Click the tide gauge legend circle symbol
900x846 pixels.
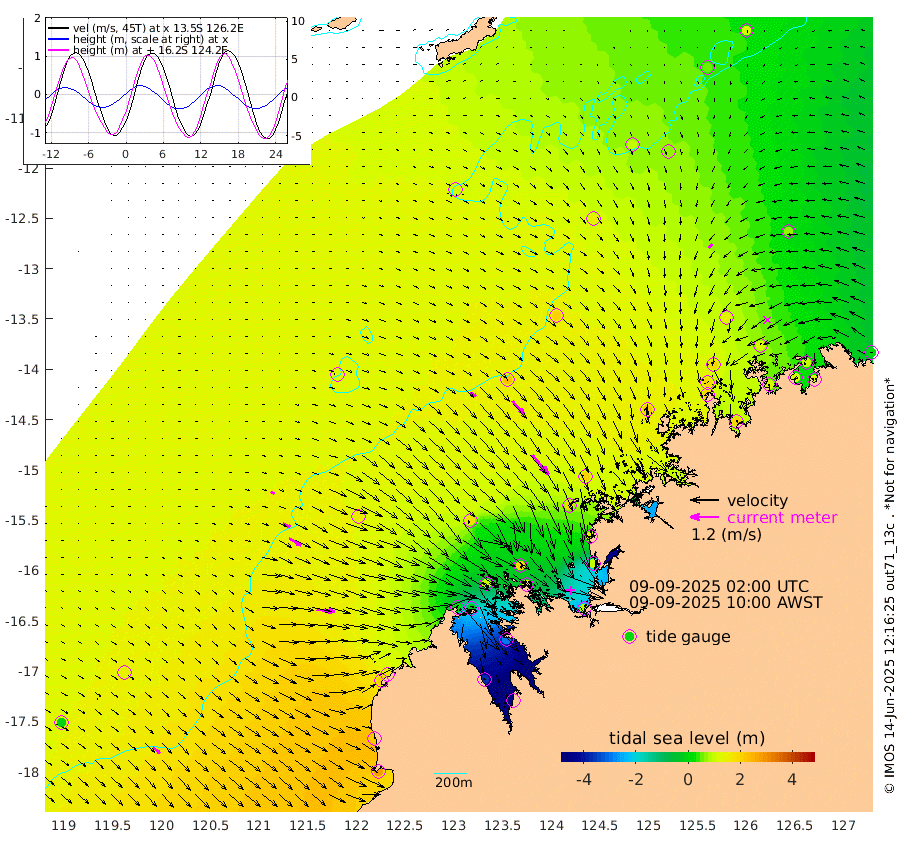point(630,637)
